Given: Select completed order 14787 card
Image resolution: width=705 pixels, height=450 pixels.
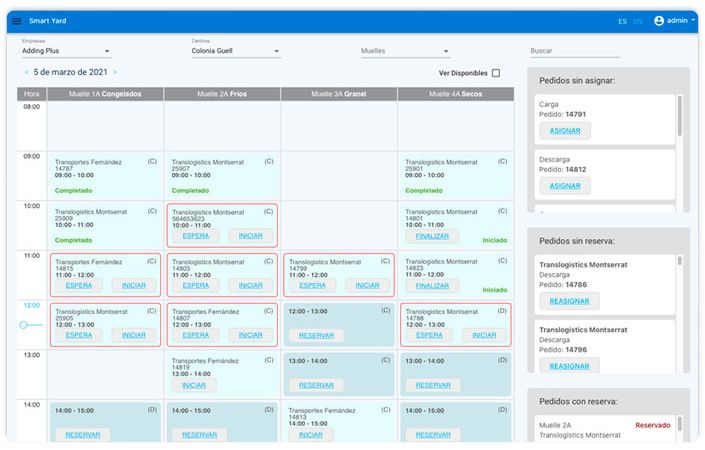Looking at the screenshot, I should (105, 176).
